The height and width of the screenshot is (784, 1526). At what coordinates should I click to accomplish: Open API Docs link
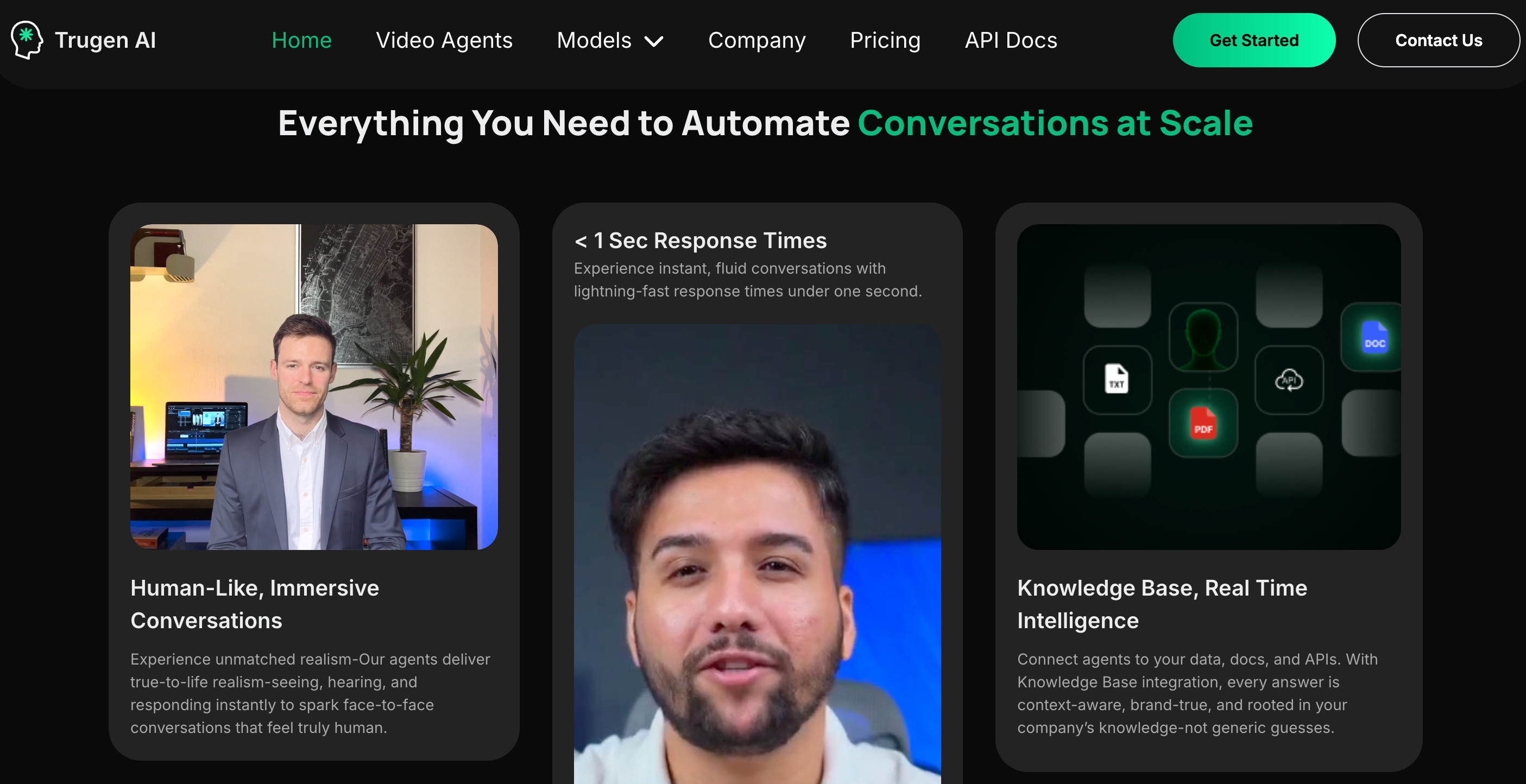click(x=1010, y=40)
